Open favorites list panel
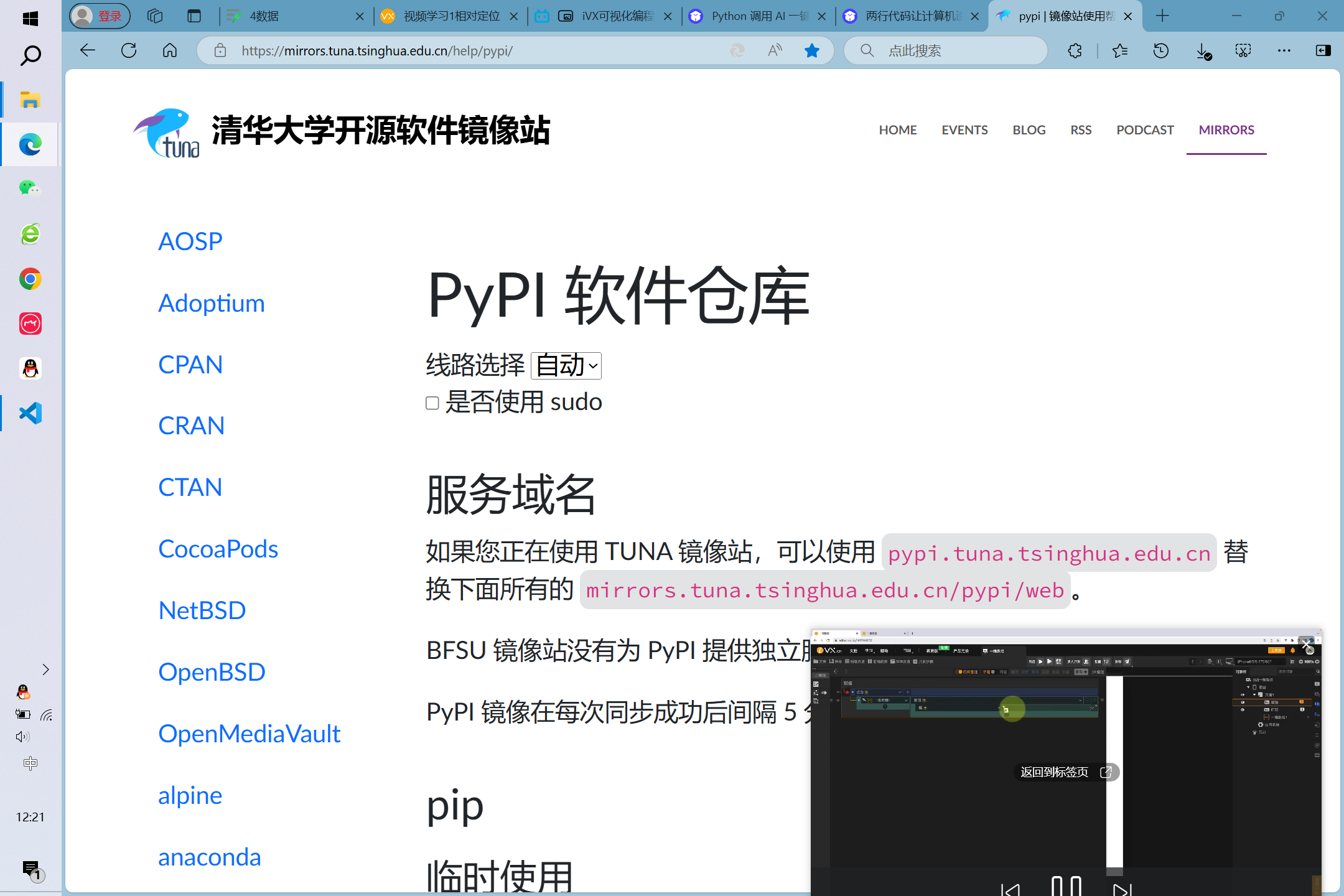The image size is (1344, 896). pyautogui.click(x=1119, y=50)
